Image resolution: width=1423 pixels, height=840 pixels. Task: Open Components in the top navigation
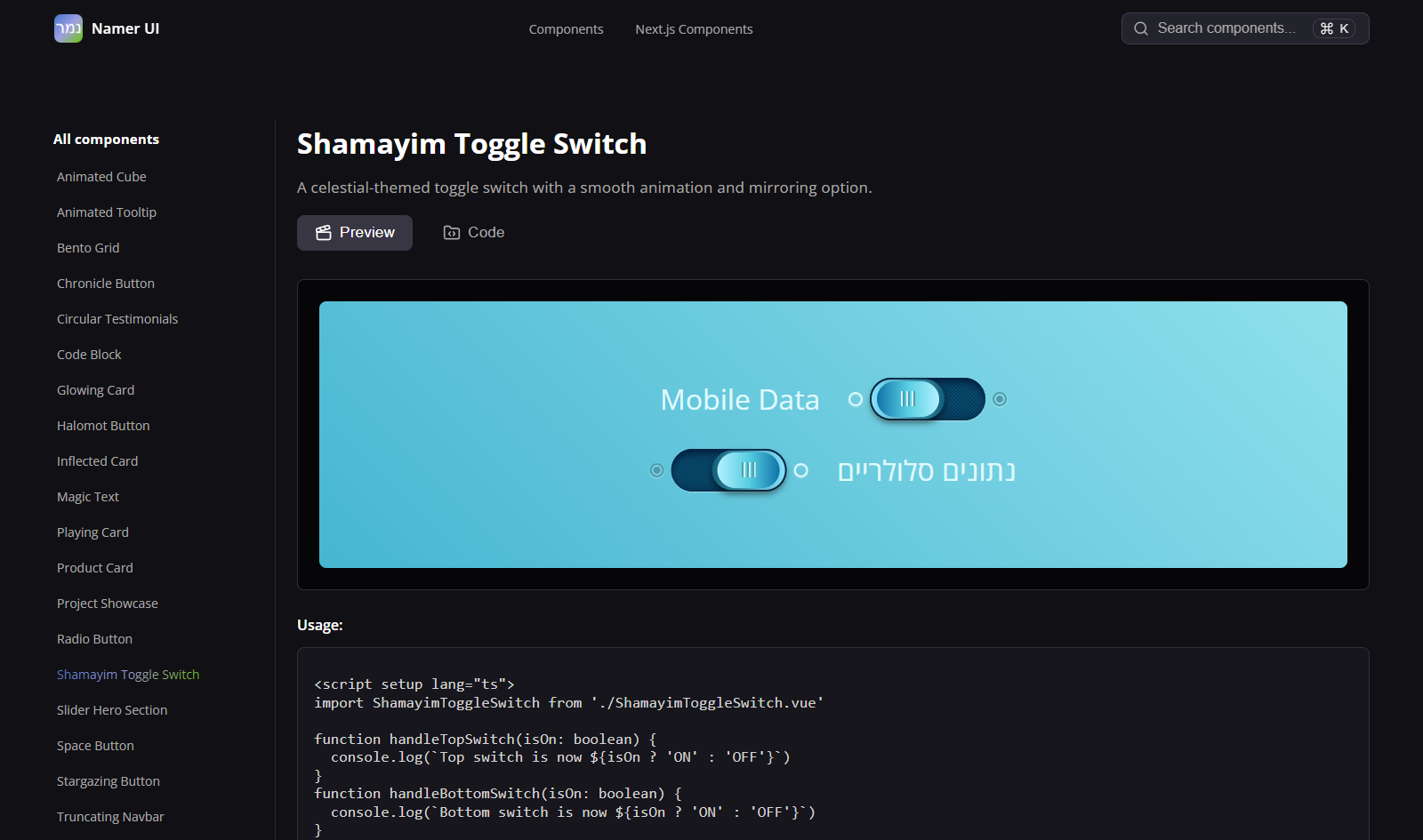point(566,28)
